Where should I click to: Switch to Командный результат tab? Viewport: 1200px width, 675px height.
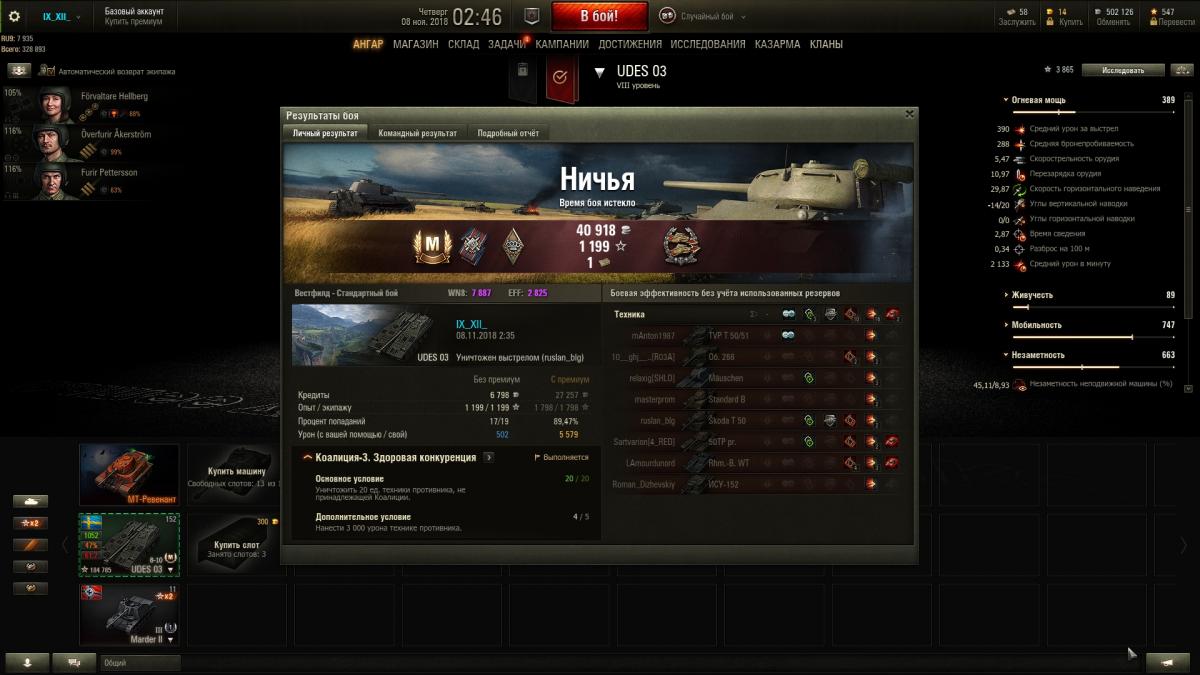(x=417, y=133)
